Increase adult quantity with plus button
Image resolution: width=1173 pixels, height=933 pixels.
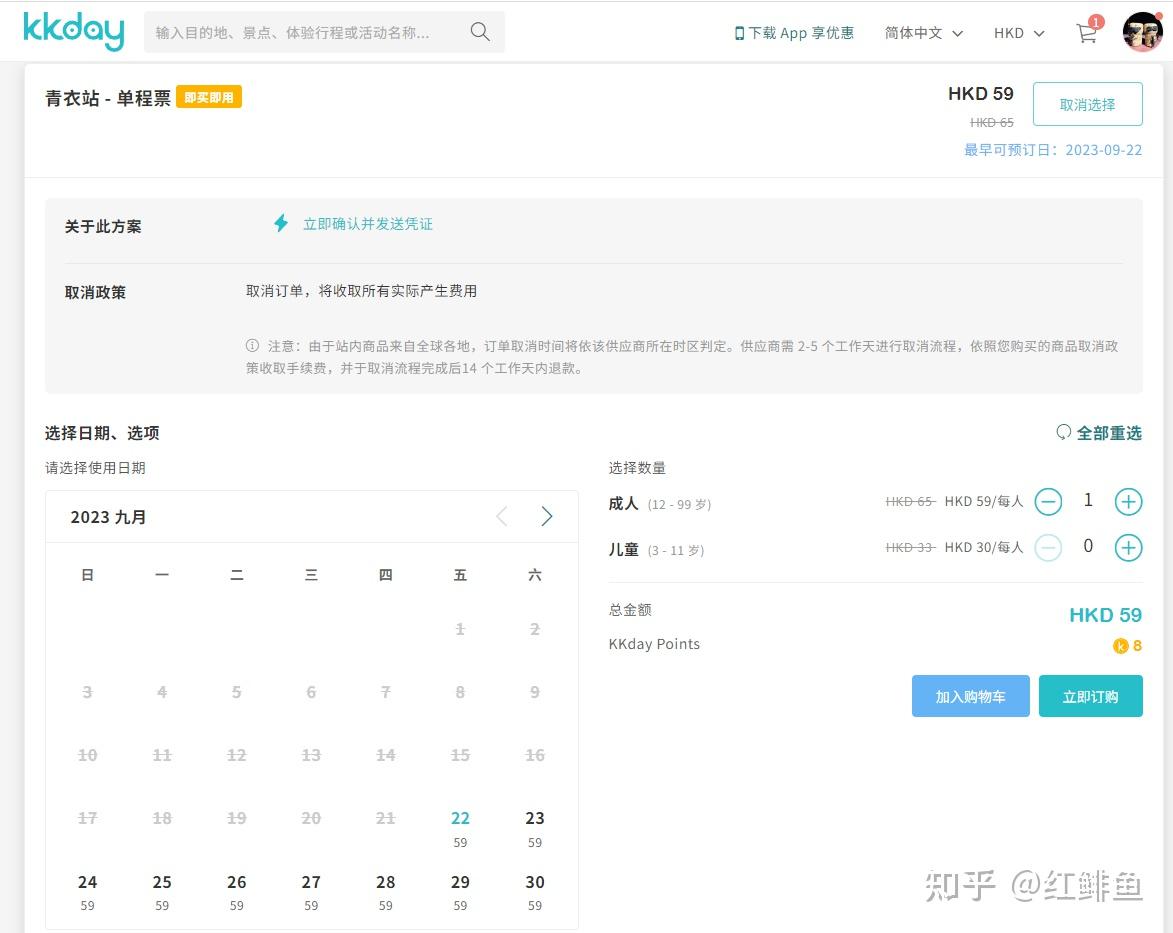point(1128,501)
